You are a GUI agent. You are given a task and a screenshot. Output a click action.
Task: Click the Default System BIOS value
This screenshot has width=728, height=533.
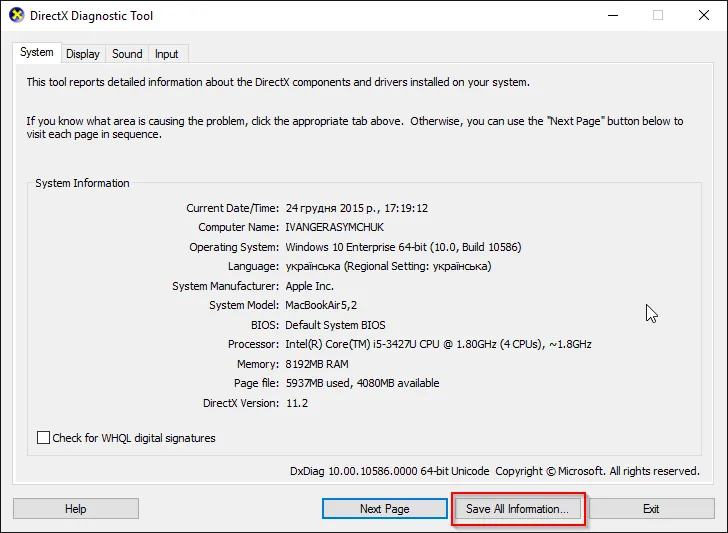[x=335, y=325]
